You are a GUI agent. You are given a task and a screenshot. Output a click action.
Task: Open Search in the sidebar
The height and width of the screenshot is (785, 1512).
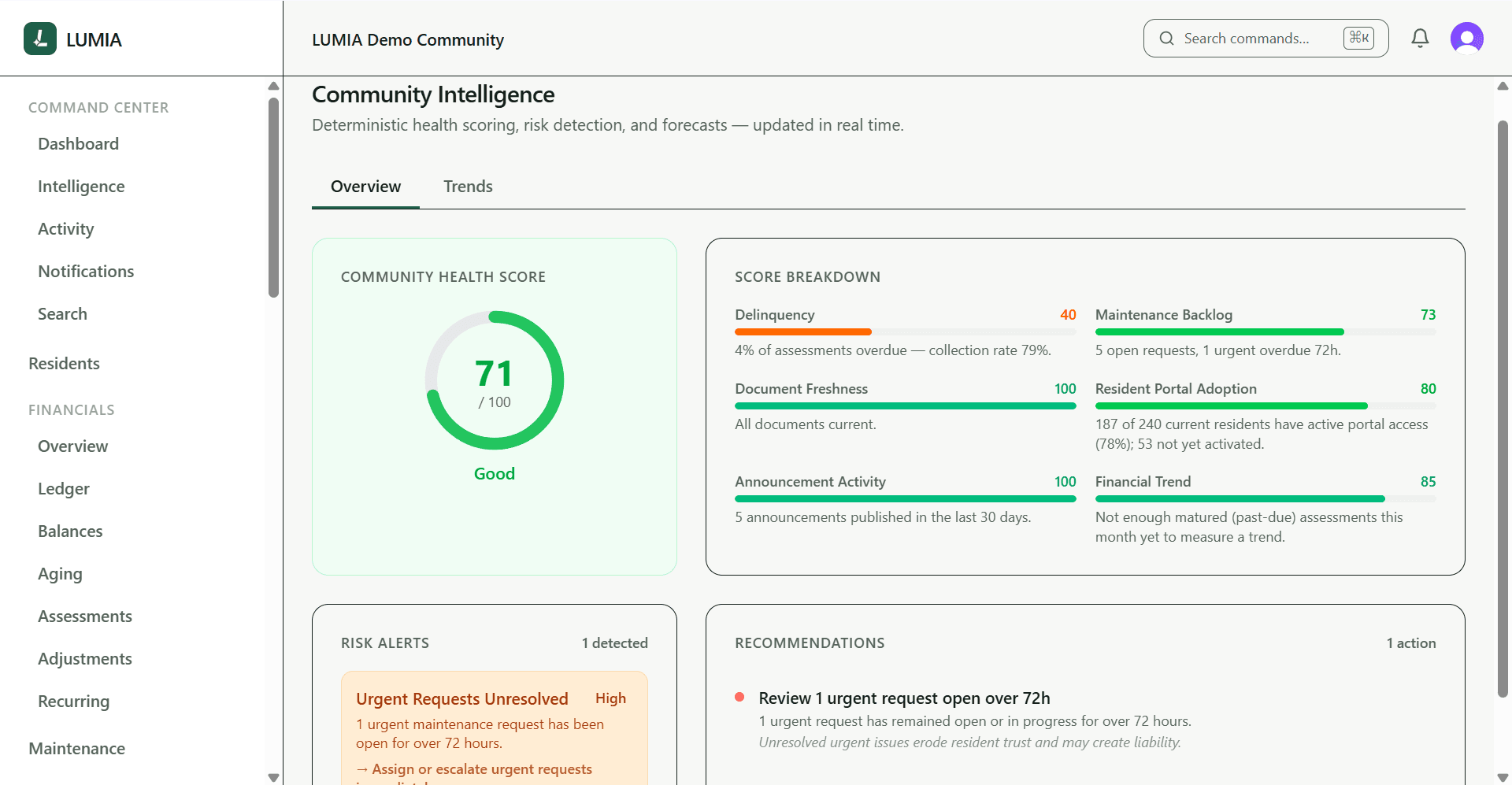click(62, 314)
